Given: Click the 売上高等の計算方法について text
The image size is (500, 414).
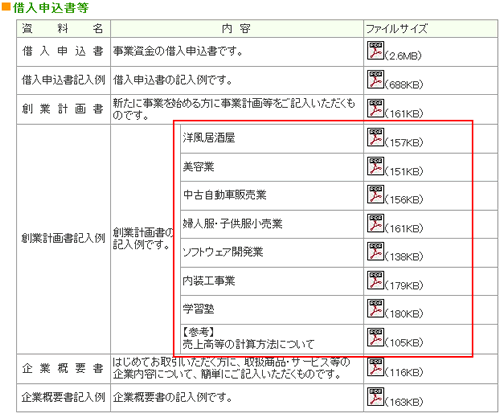Looking at the screenshot, I should [x=248, y=344].
